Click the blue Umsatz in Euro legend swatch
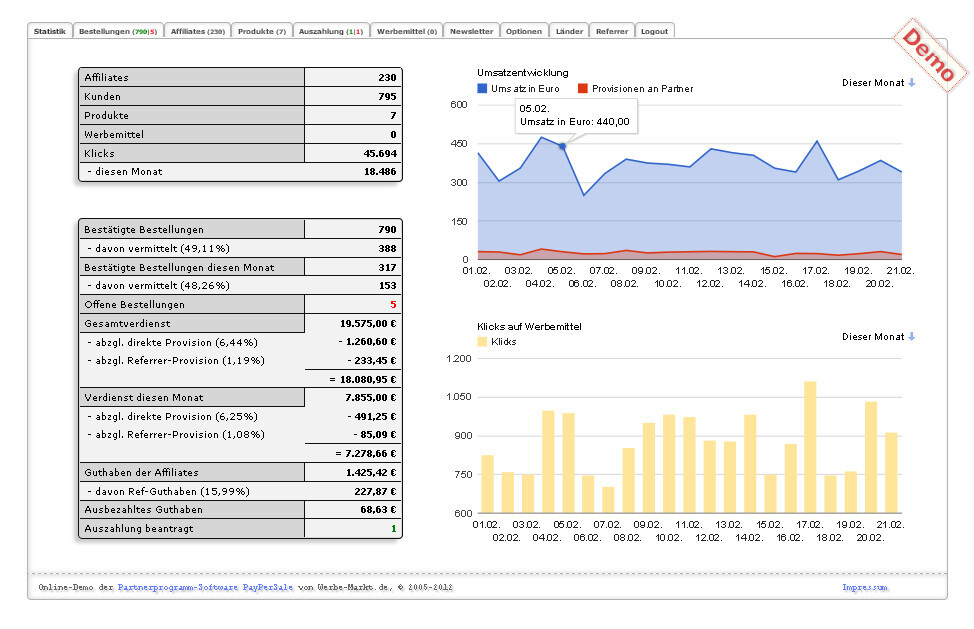Viewport: 974px width, 629px height. pos(482,89)
